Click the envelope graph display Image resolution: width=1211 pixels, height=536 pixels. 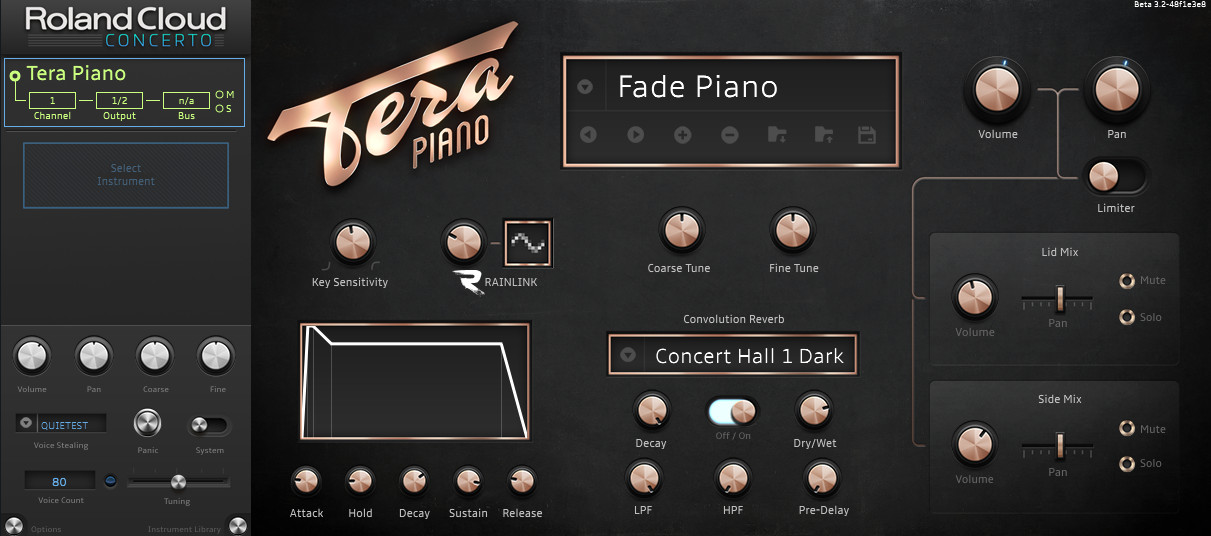click(x=414, y=381)
